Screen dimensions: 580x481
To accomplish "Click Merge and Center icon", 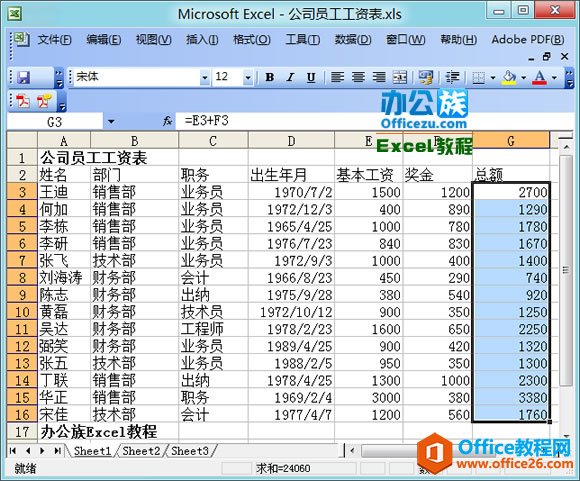I will click(x=400, y=77).
